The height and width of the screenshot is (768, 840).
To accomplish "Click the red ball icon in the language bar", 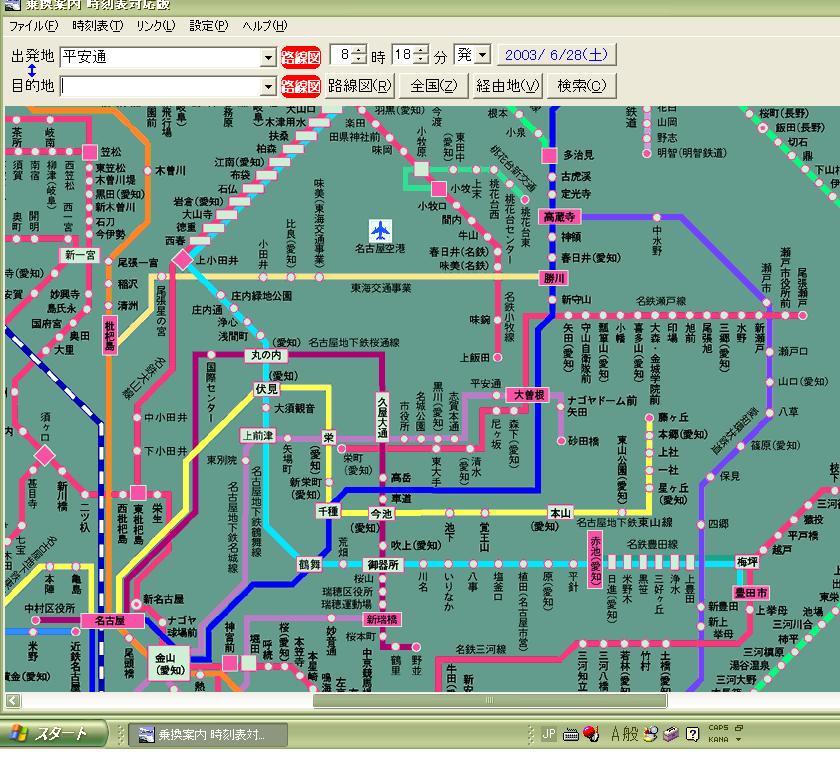I will pyautogui.click(x=591, y=733).
